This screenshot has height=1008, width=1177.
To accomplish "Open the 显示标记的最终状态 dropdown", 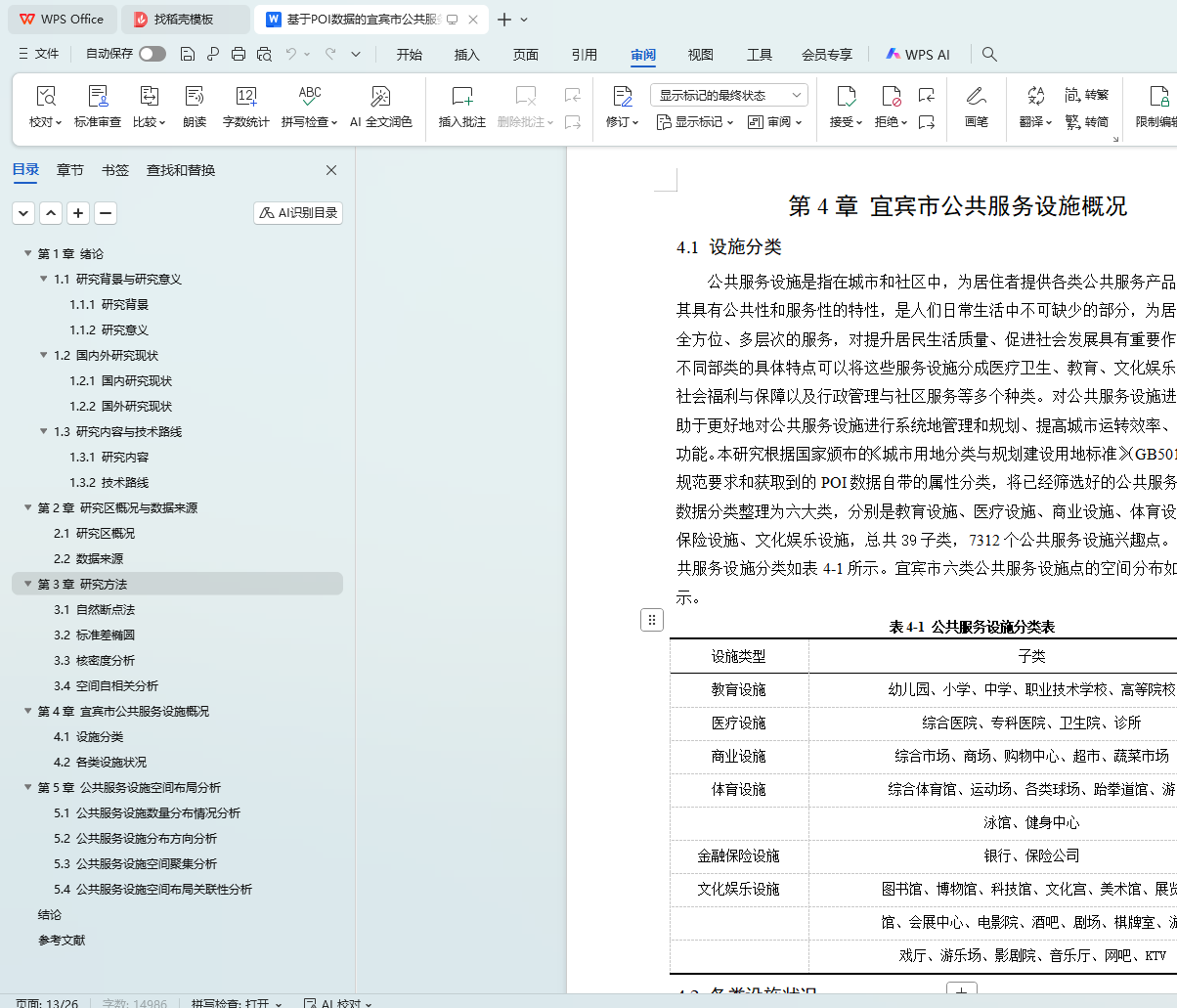I will (x=728, y=95).
